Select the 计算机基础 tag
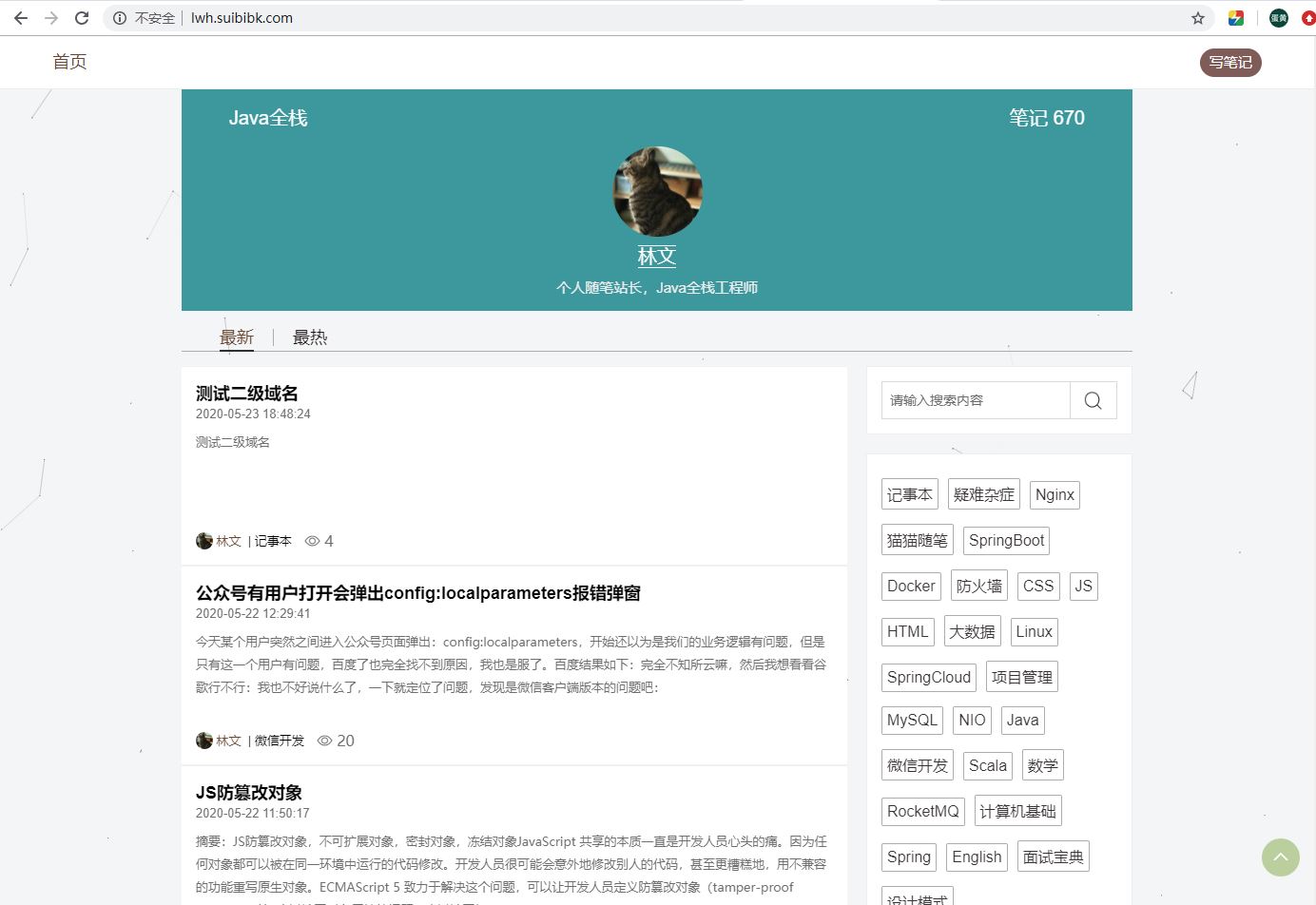 click(1018, 811)
